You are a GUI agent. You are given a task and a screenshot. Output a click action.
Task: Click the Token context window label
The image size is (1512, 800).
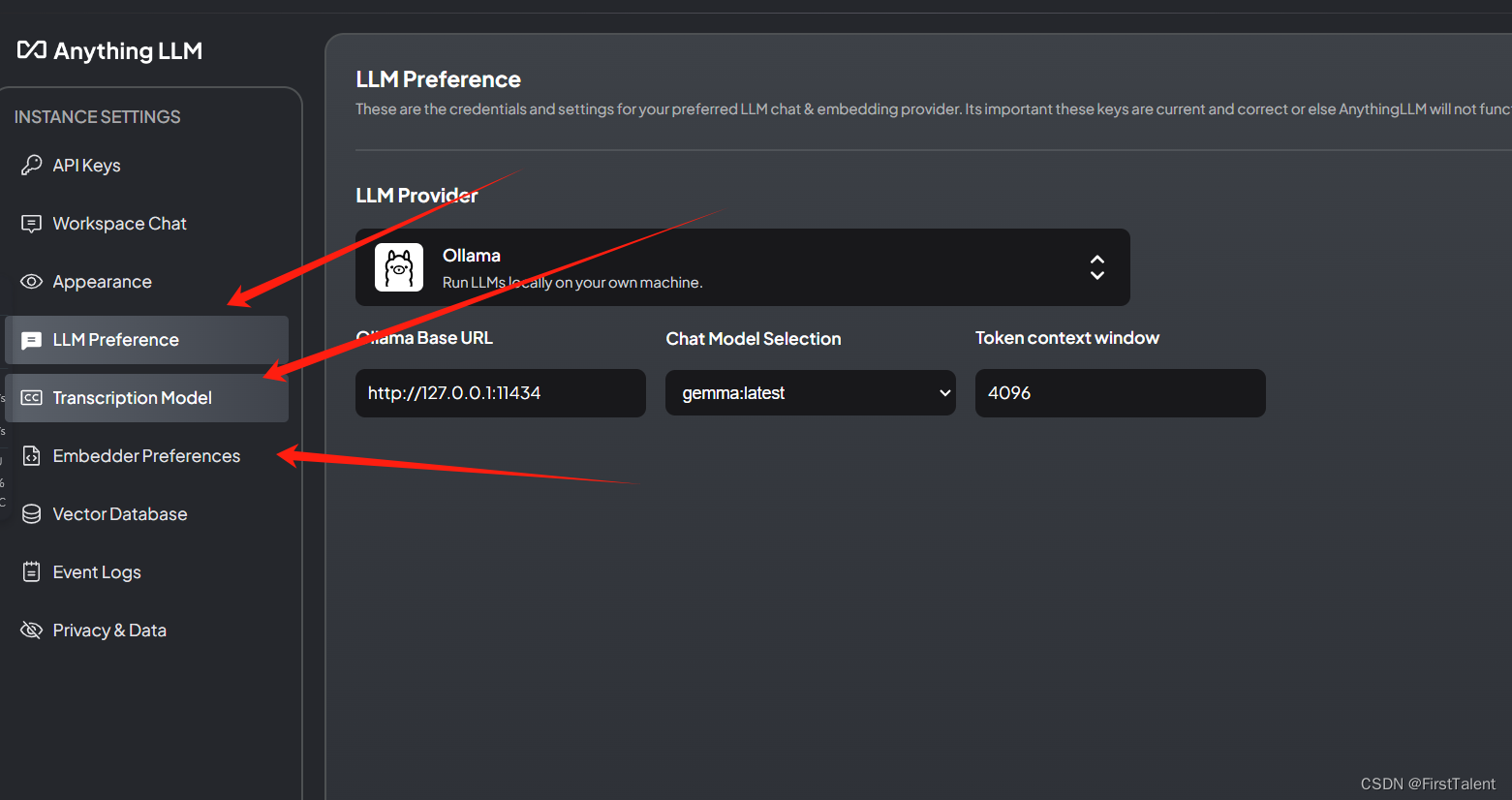pyautogui.click(x=1067, y=338)
